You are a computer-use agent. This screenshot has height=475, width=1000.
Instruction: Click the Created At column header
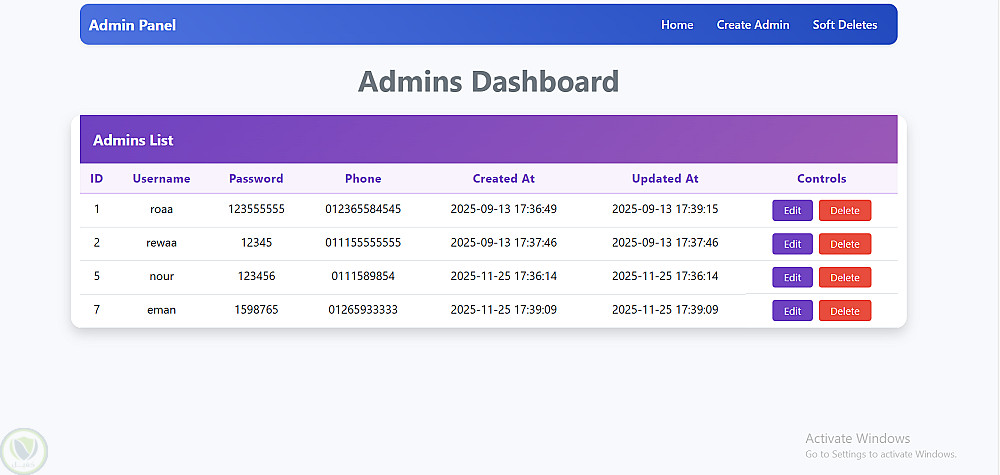point(504,179)
